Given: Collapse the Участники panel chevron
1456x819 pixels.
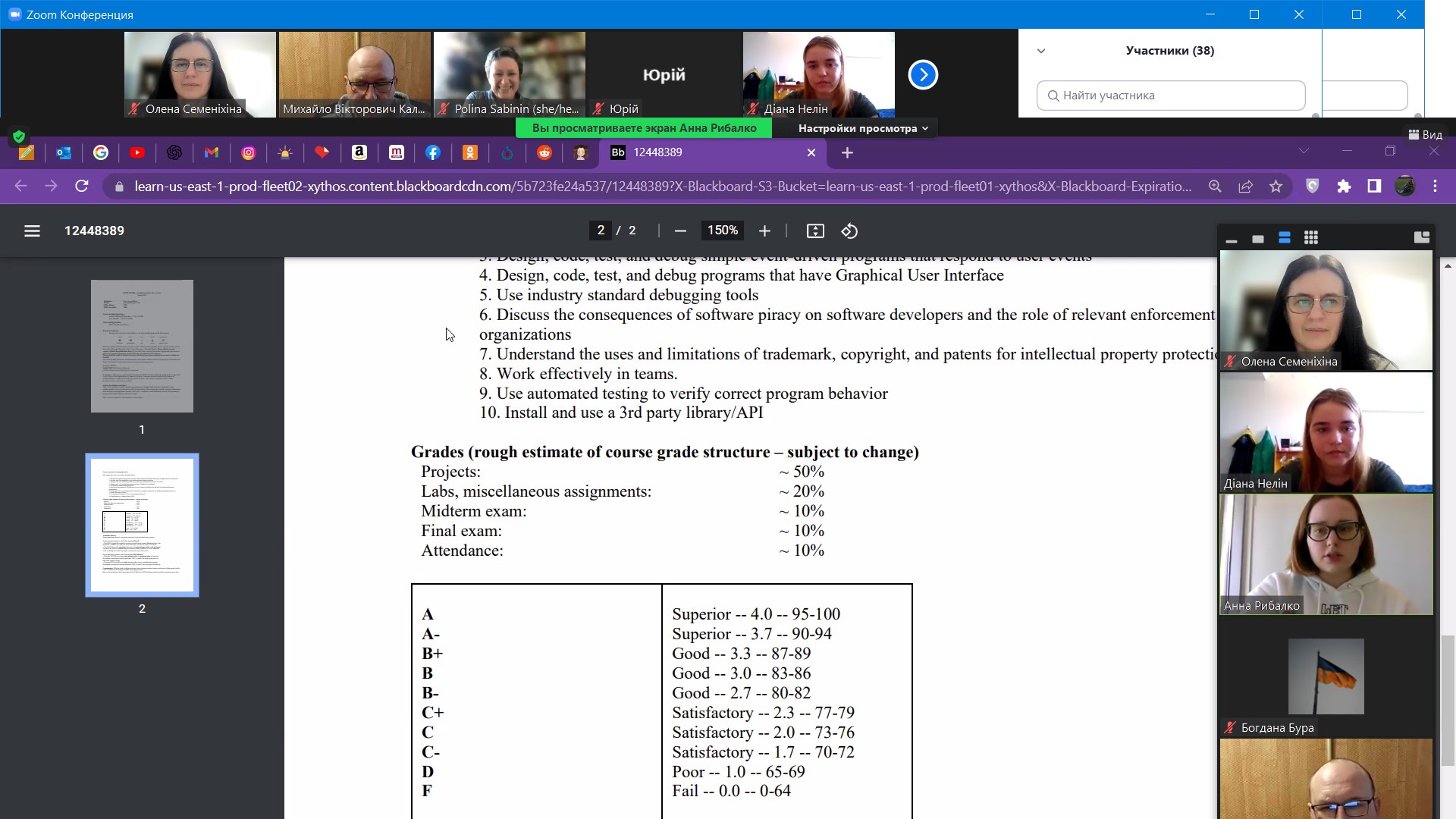Looking at the screenshot, I should [1041, 51].
